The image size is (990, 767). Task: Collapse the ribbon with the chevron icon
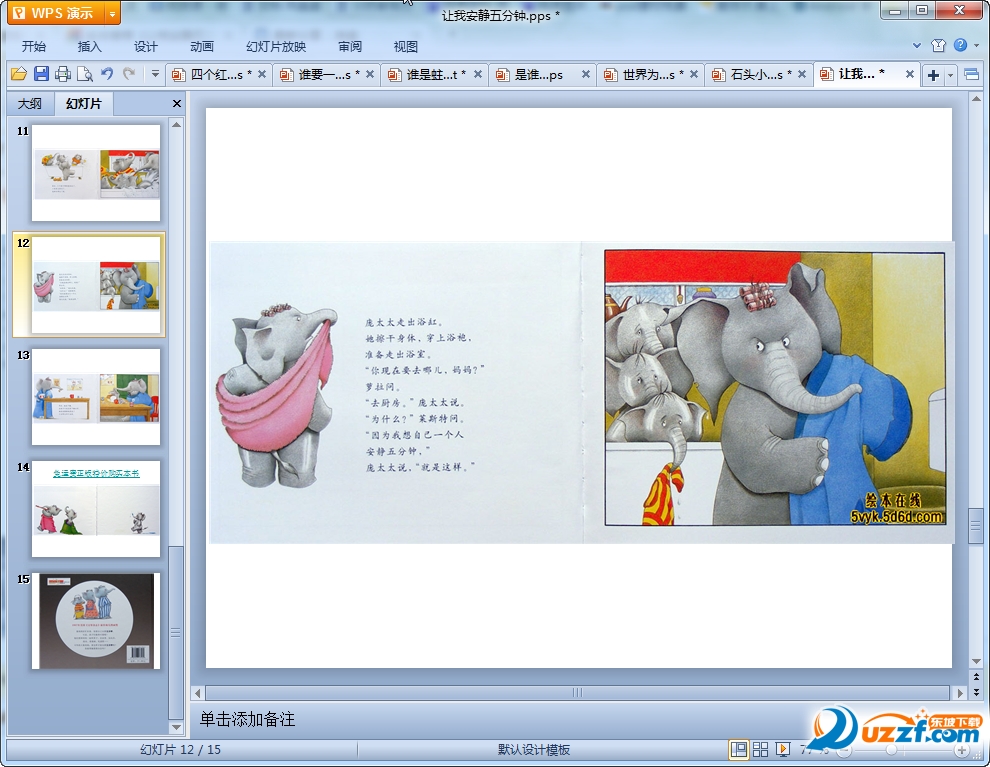tap(917, 45)
